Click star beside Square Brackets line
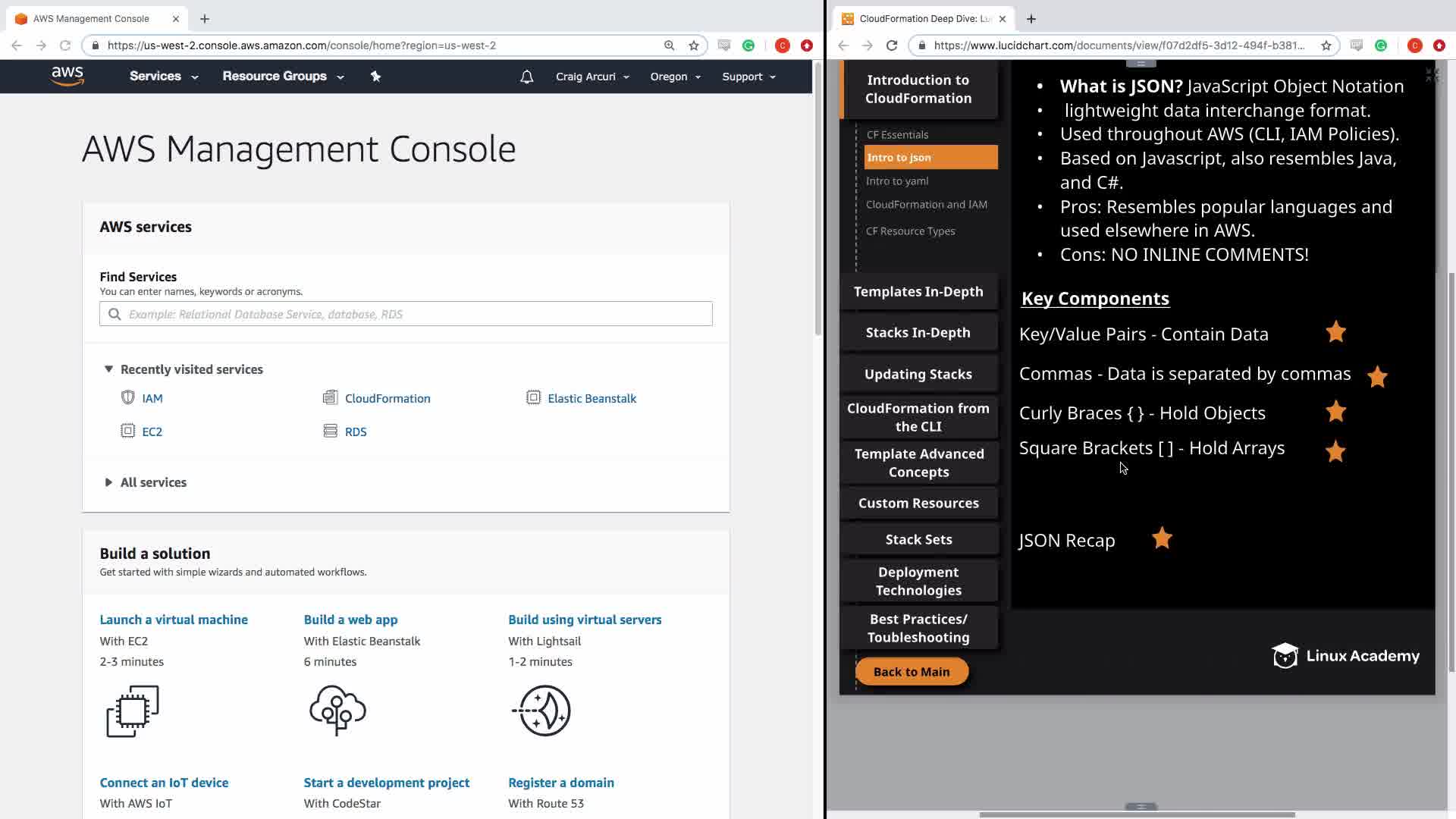 tap(1335, 452)
